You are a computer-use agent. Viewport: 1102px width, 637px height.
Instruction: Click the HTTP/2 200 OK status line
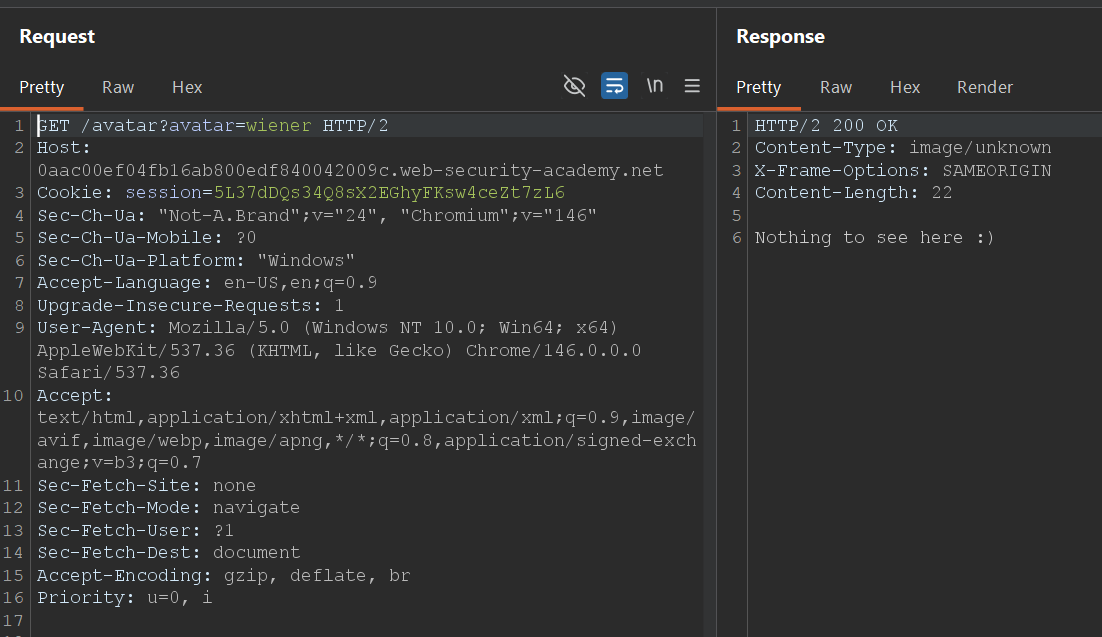826,126
